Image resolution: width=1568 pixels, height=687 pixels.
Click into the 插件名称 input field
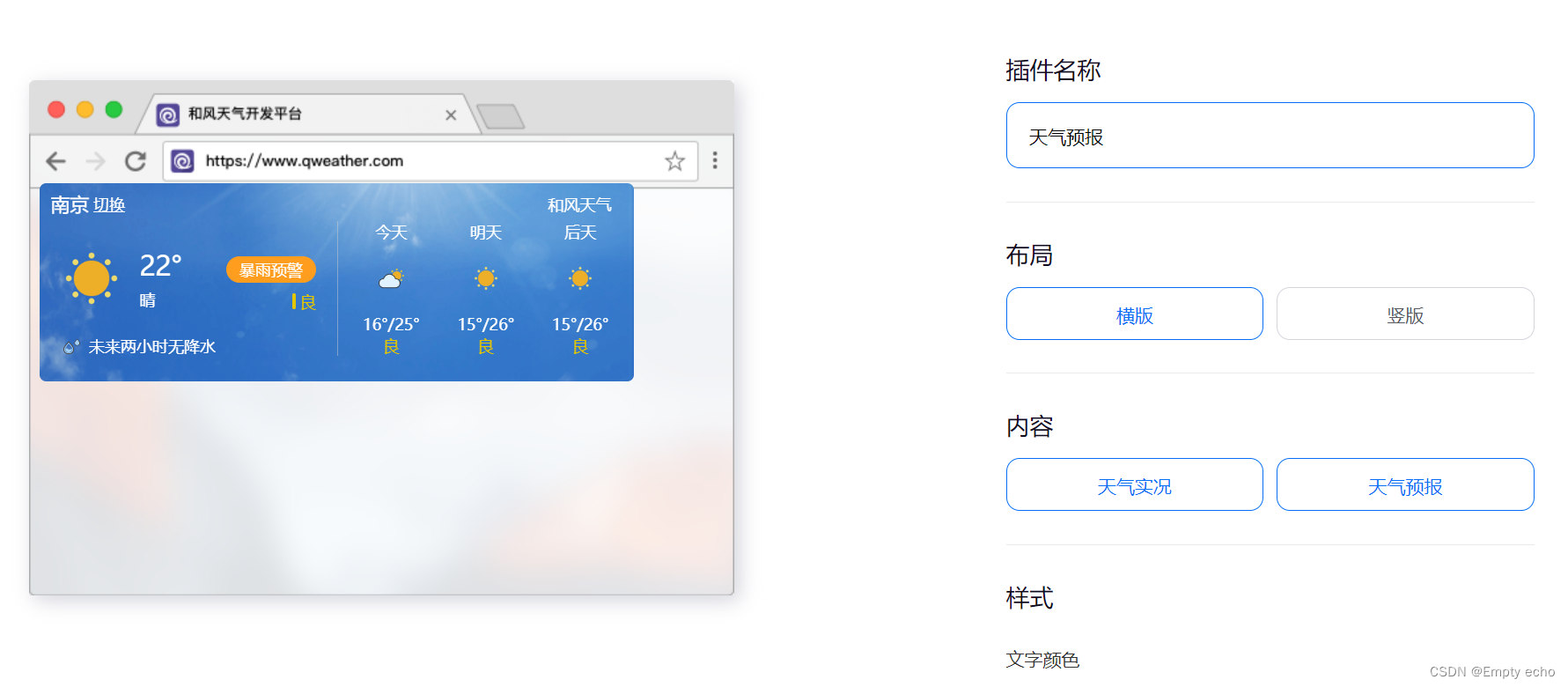coord(1270,135)
